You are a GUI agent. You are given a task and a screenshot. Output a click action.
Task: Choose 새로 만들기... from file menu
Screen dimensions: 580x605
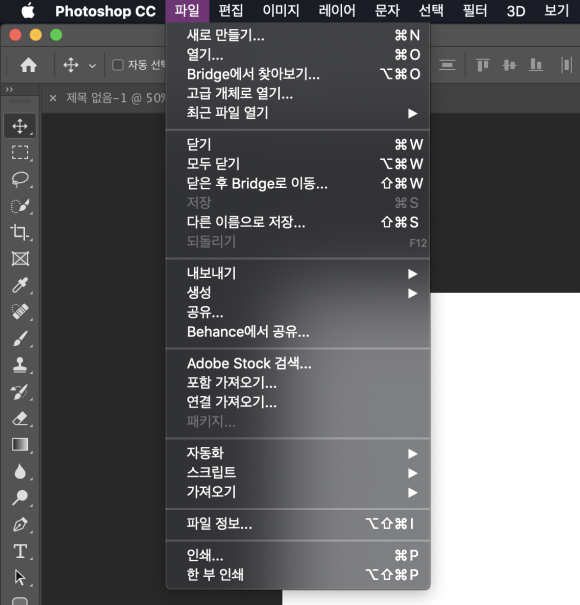click(x=298, y=35)
